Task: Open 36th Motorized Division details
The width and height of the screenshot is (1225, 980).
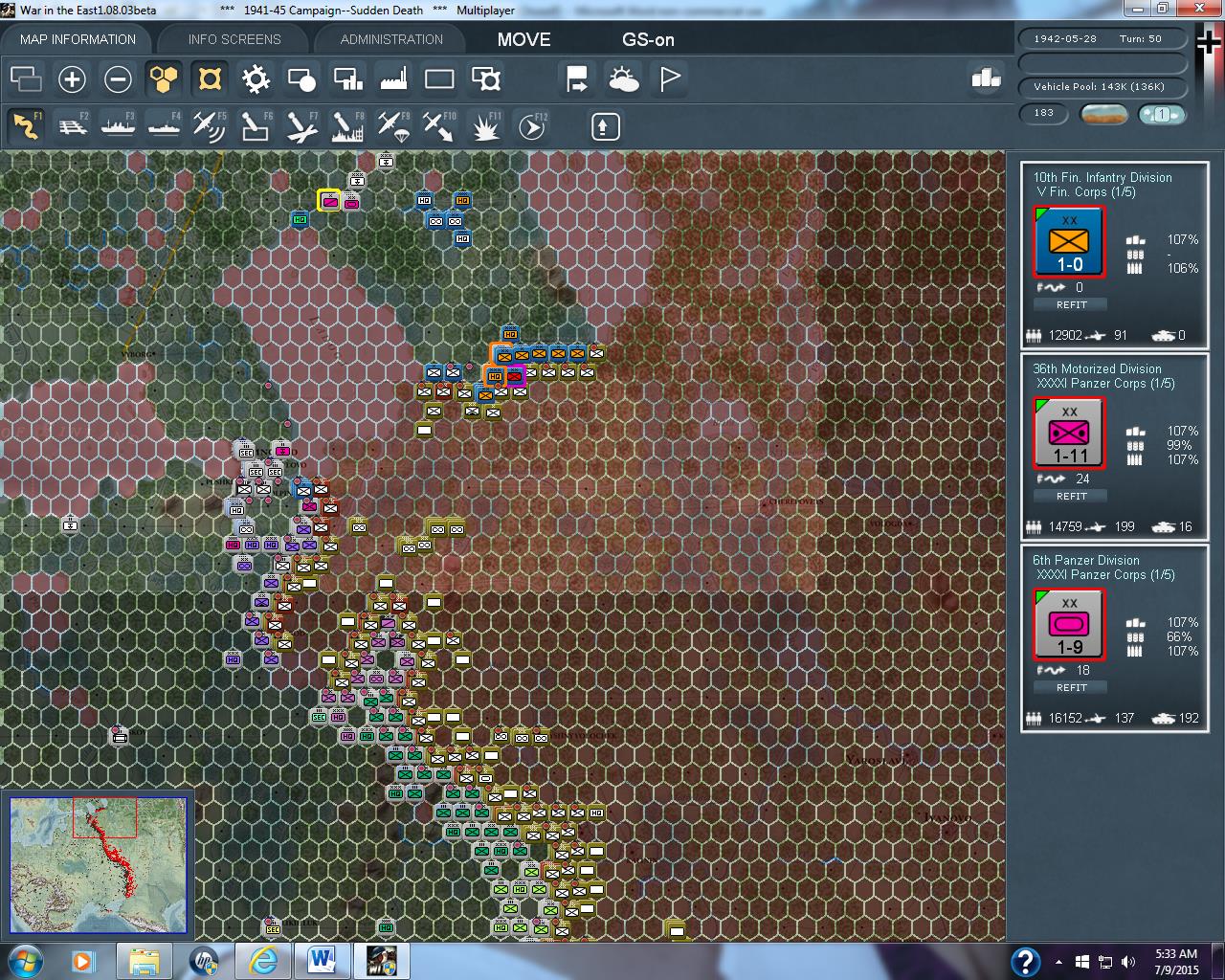Action: [1097, 368]
